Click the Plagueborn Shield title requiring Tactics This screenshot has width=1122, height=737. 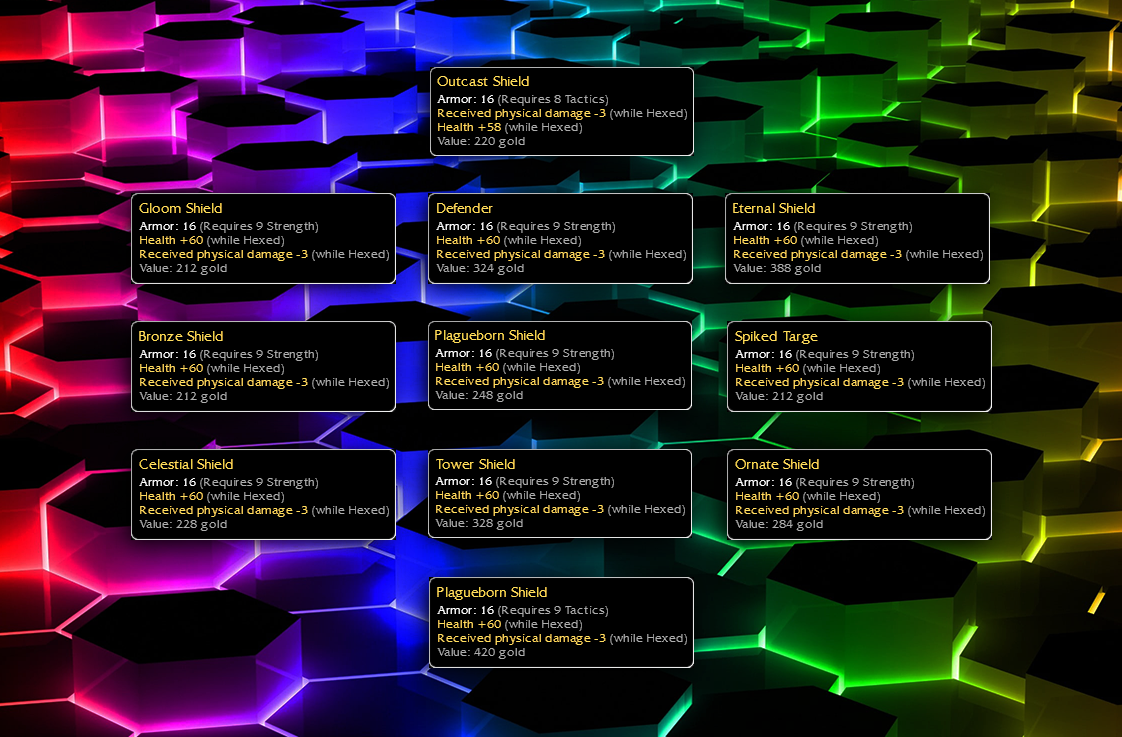tap(492, 592)
